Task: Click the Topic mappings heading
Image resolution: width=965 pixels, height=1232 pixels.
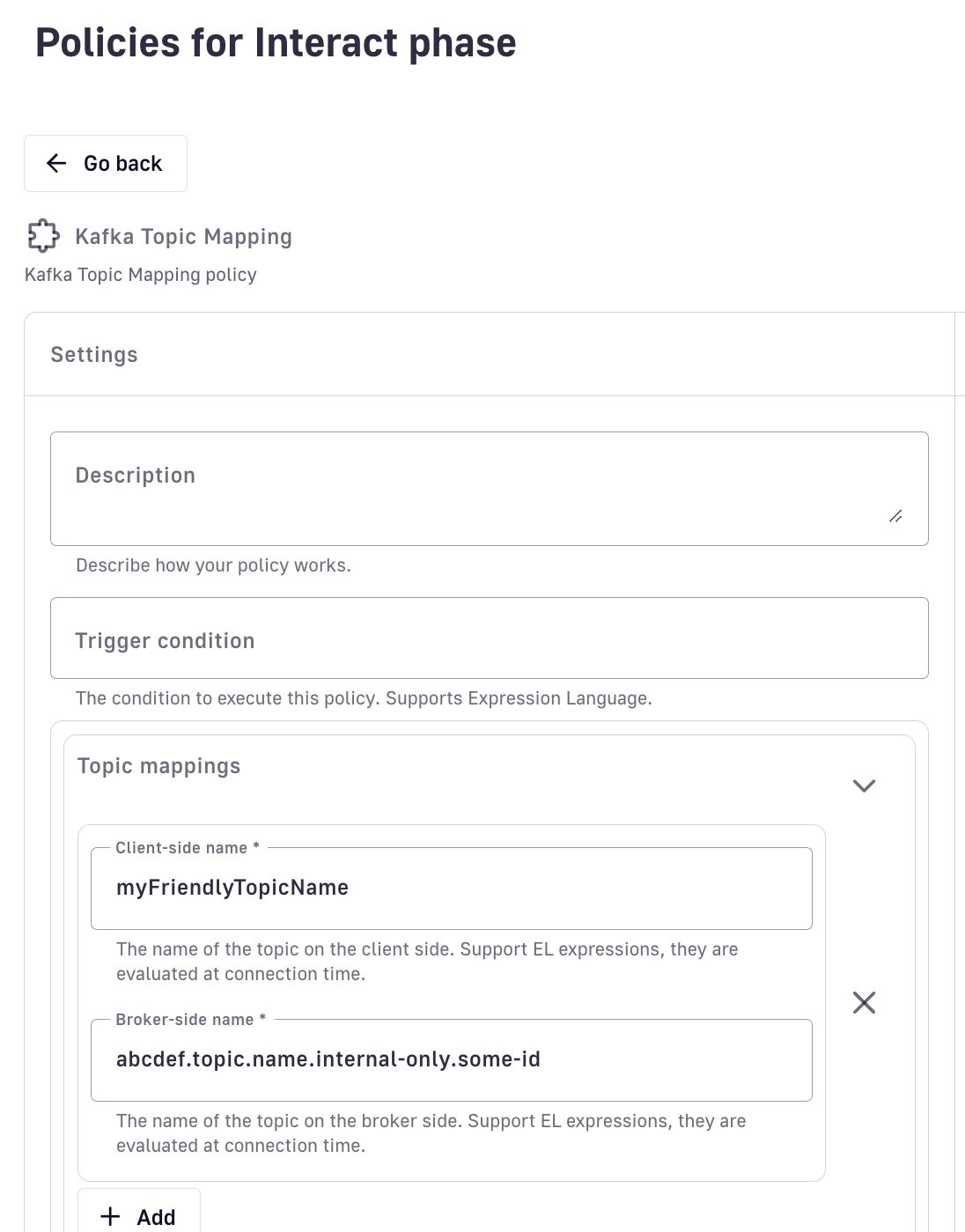Action: click(x=158, y=766)
